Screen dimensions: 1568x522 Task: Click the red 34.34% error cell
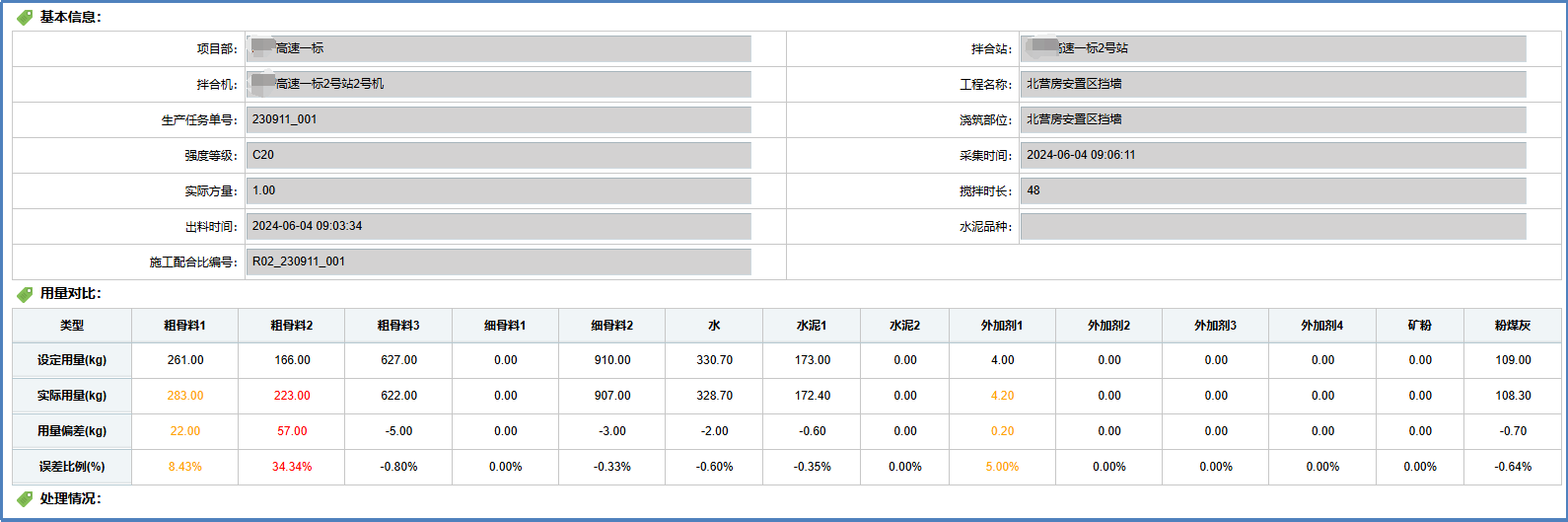292,467
